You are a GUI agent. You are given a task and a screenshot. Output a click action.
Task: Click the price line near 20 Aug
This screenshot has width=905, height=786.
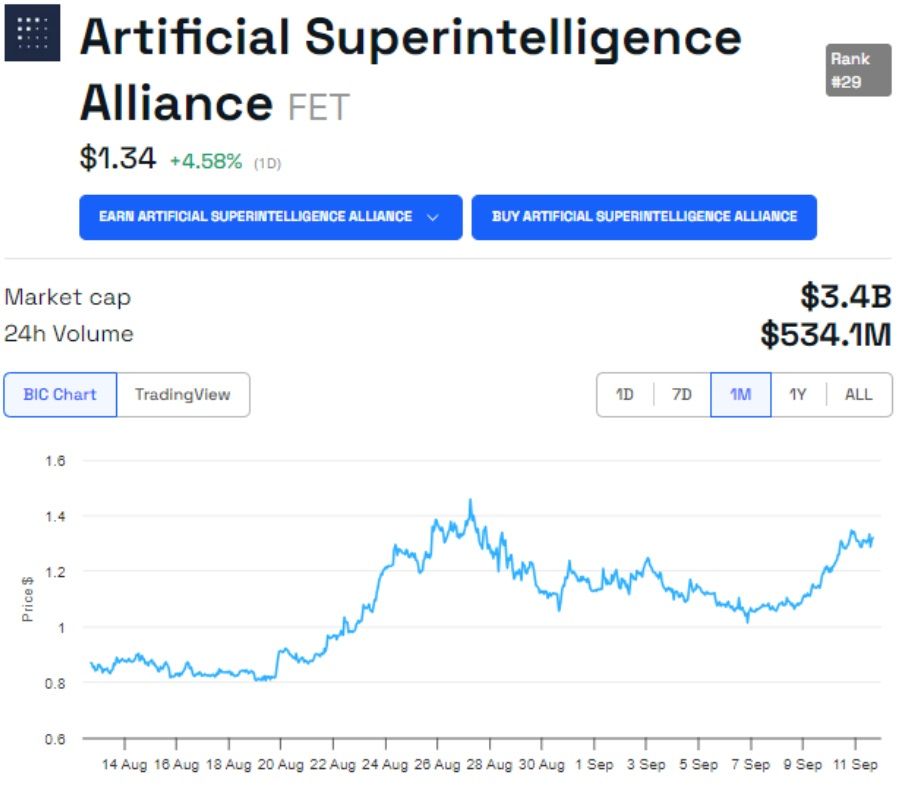click(x=281, y=655)
